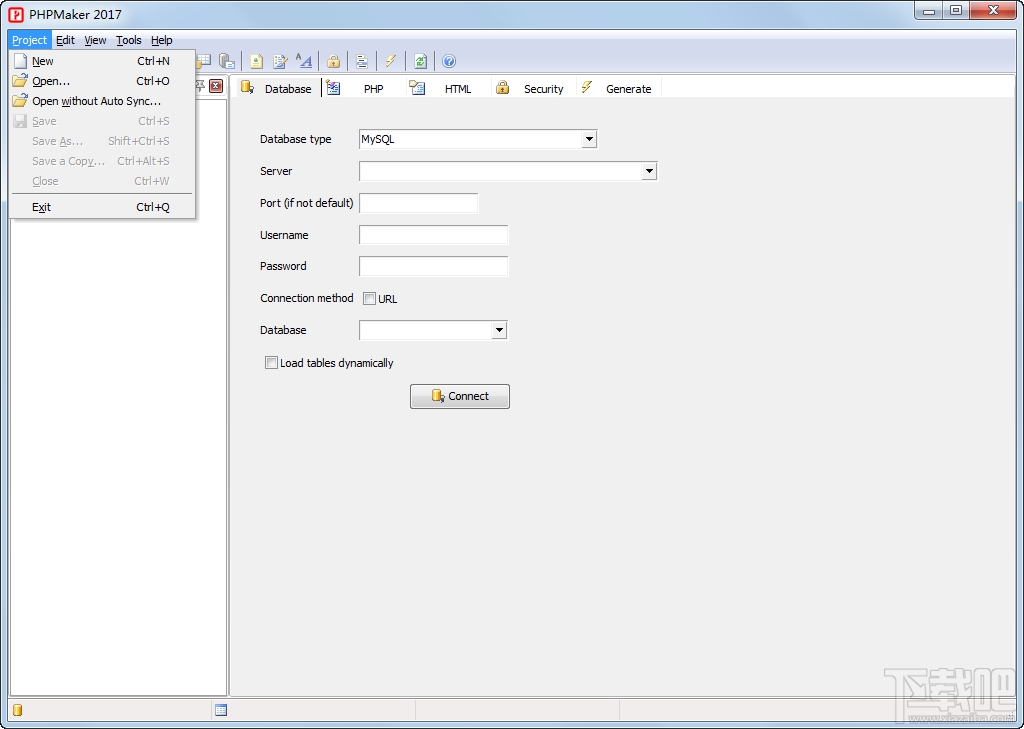Click the pin icon on left panel
Viewport: 1024px width, 729px height.
[200, 86]
